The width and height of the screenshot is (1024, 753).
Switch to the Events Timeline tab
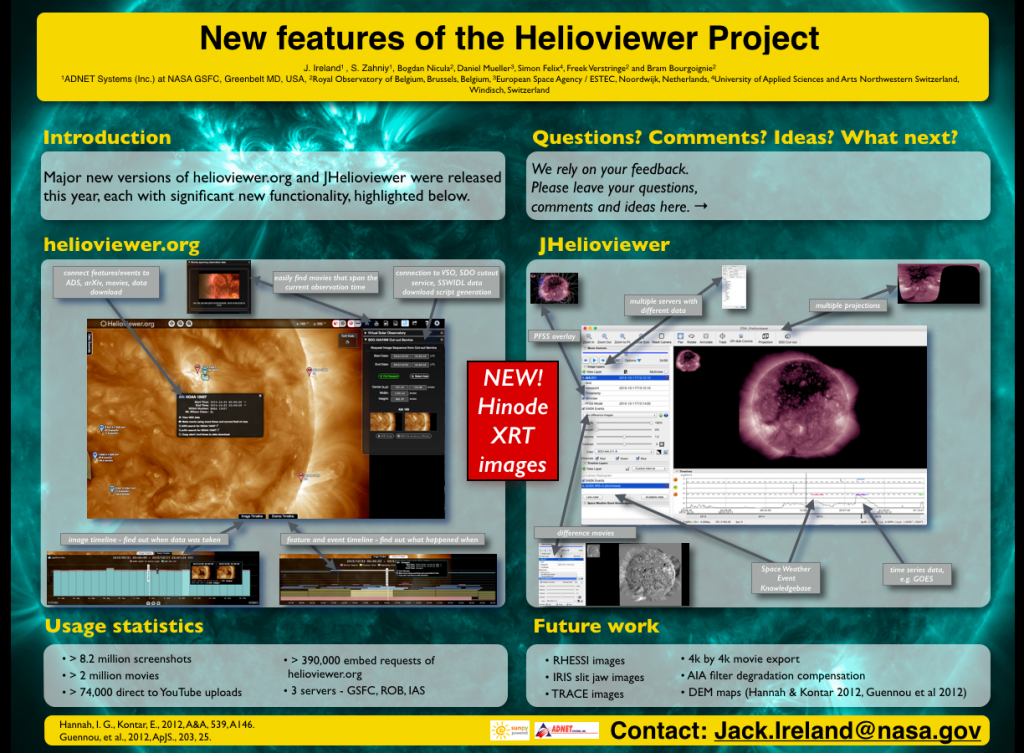pos(282,516)
